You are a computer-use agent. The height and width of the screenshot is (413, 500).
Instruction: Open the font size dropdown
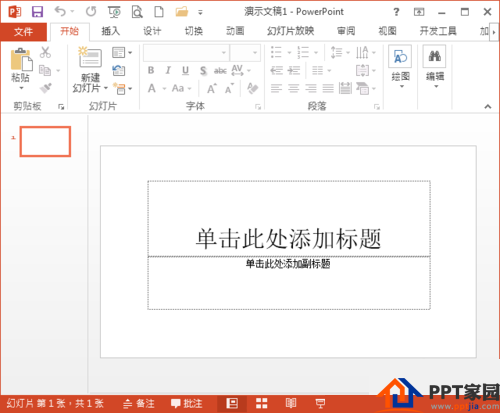tap(245, 53)
